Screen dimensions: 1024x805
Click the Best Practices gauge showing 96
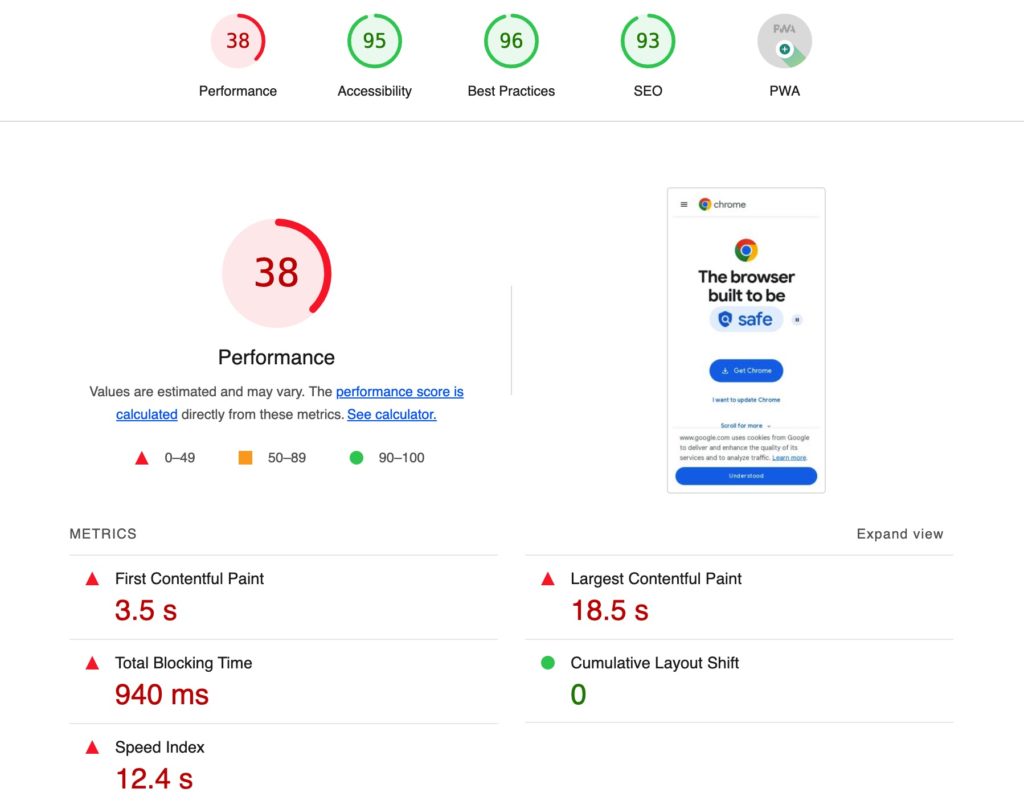click(510, 41)
